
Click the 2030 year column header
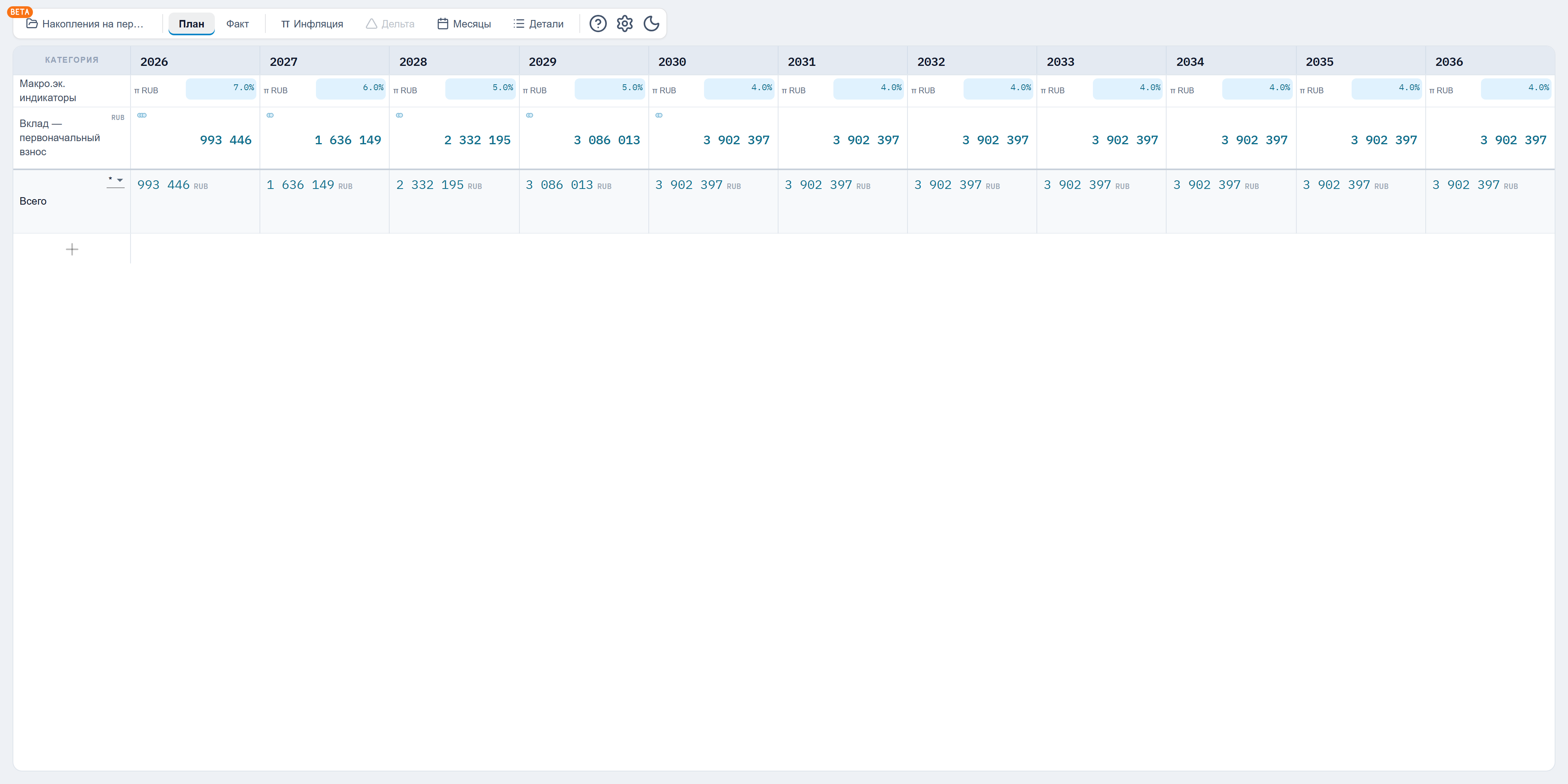coord(672,62)
